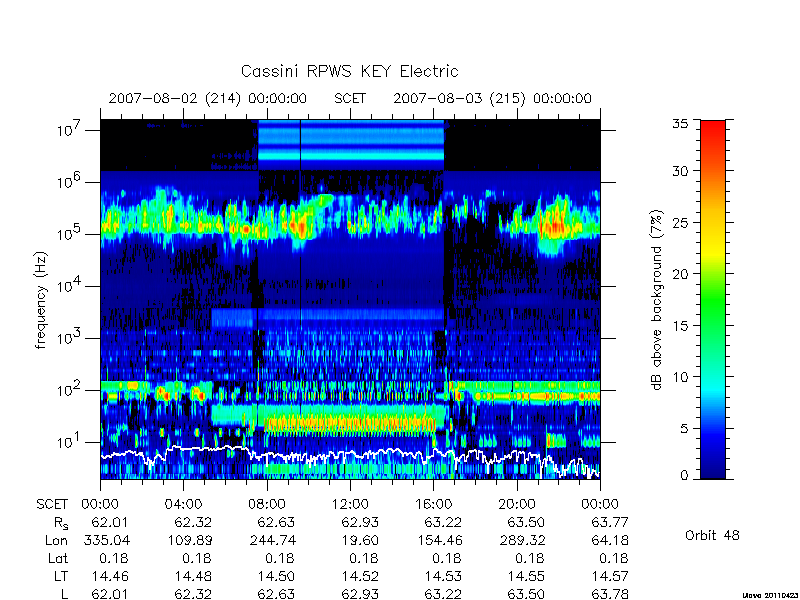The width and height of the screenshot is (800, 600).
Task: Click the Lon value 335.04
Action: [109, 540]
